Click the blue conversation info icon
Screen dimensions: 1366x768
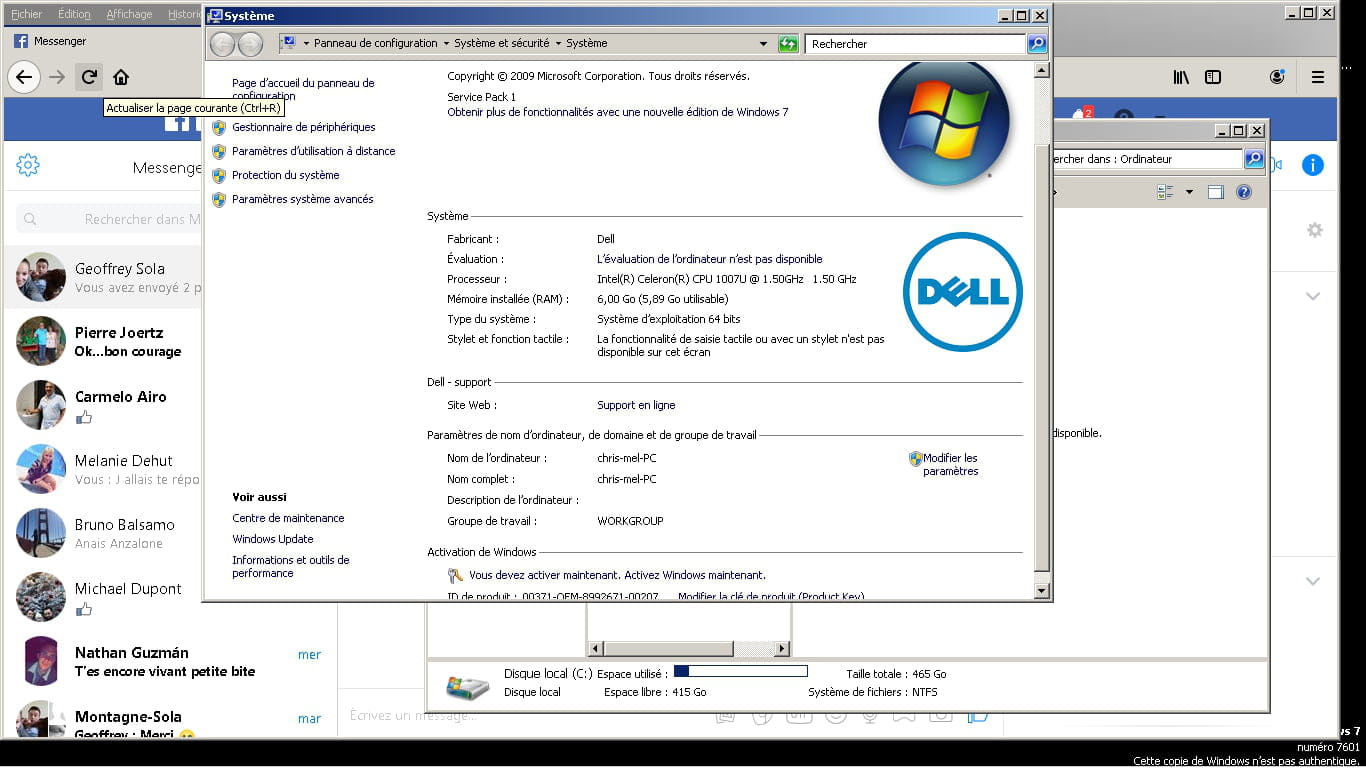coord(1312,166)
